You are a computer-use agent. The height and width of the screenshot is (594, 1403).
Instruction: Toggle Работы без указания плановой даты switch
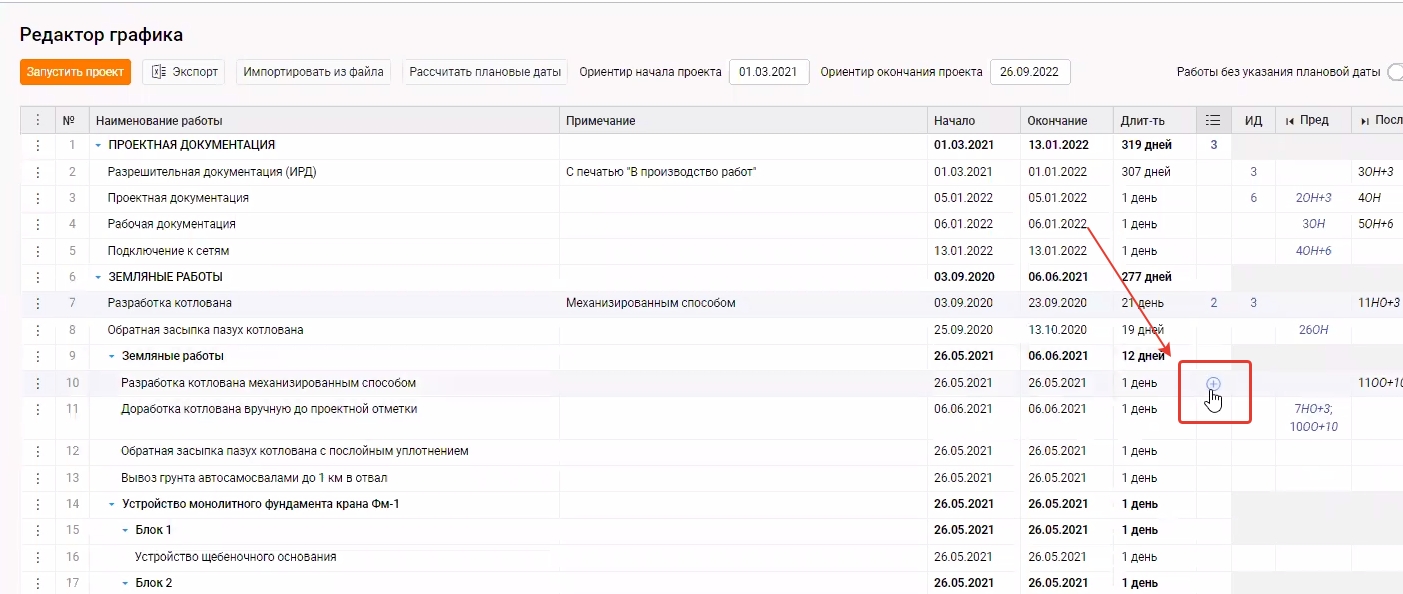[x=1394, y=72]
